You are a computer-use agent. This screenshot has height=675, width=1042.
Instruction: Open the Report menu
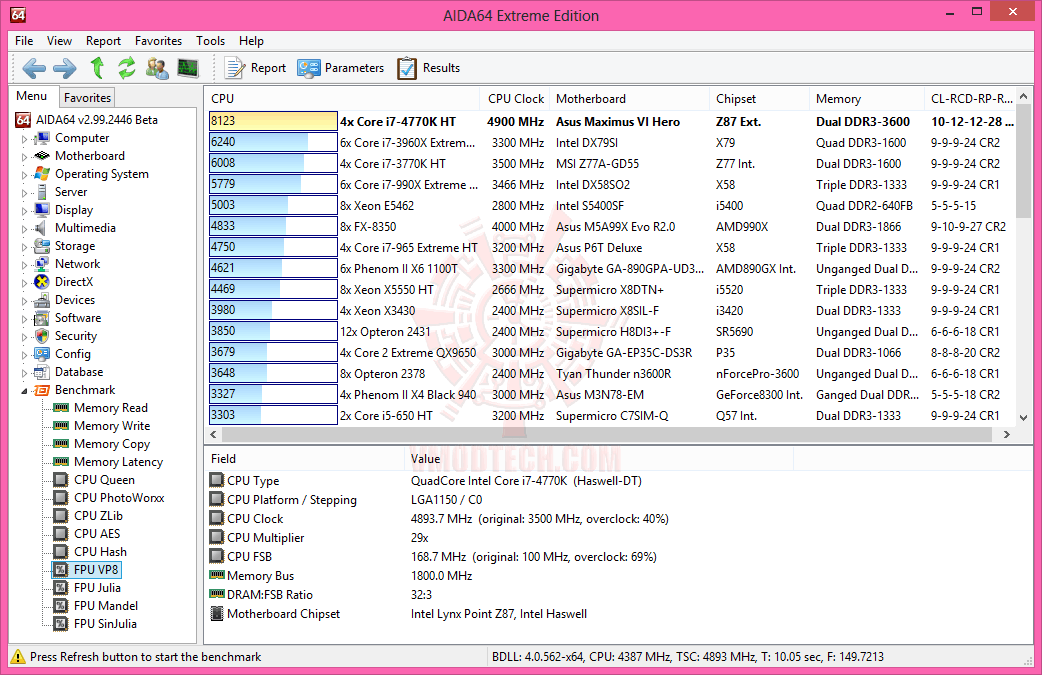103,41
